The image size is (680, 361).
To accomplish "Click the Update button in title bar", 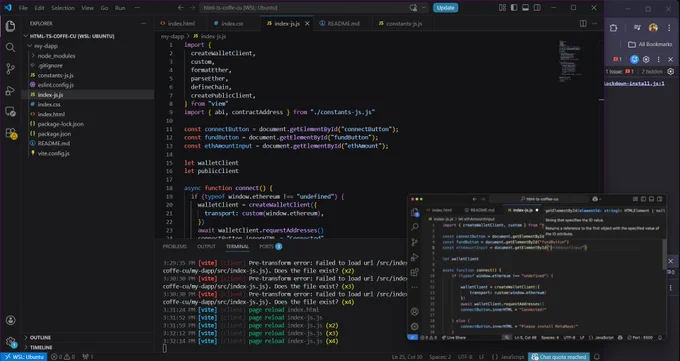I will 445,8.
